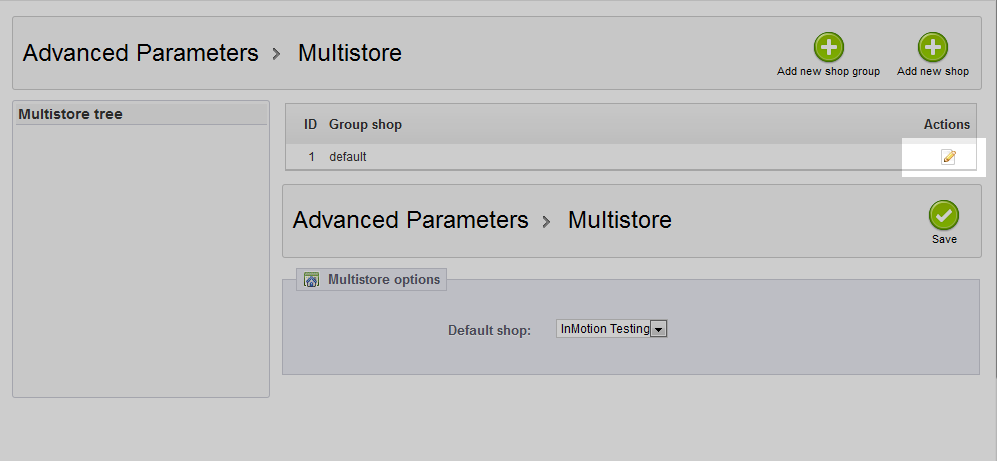Open the Default shop dropdown

point(611,329)
